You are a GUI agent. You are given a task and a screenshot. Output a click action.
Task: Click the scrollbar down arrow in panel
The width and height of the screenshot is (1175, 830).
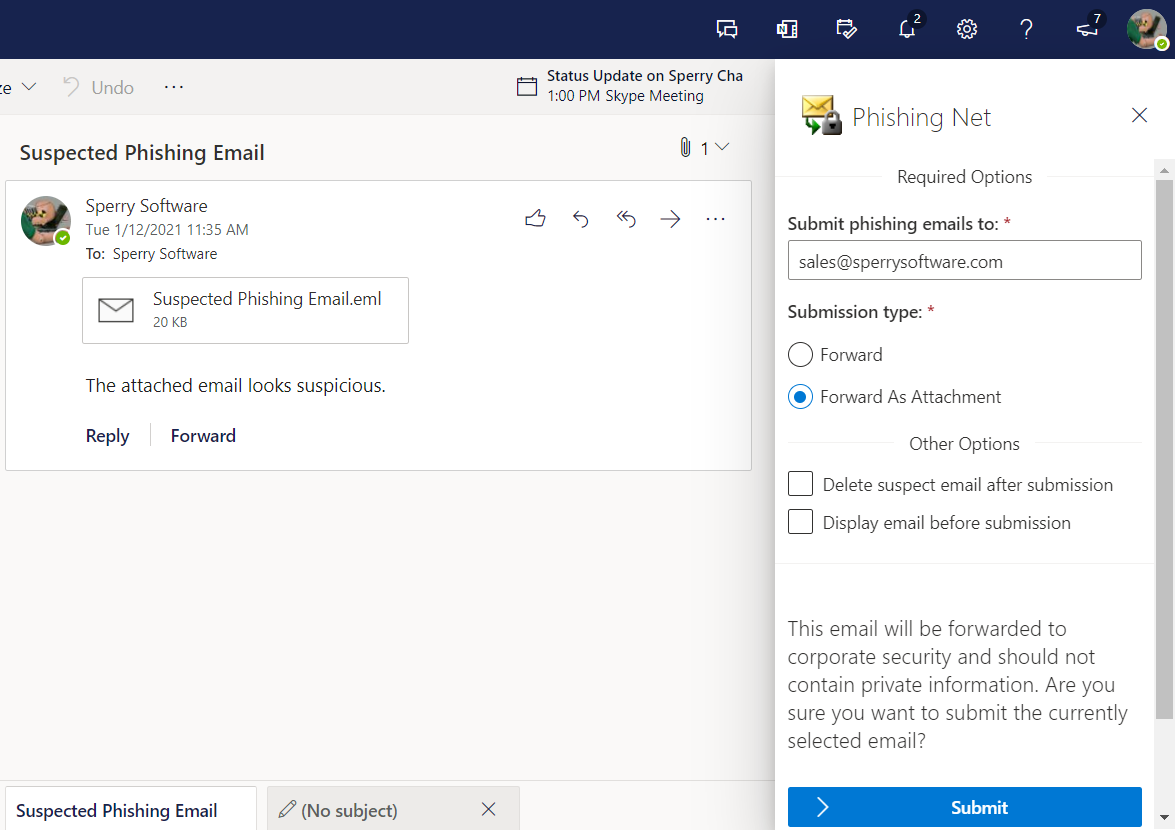(x=1165, y=817)
